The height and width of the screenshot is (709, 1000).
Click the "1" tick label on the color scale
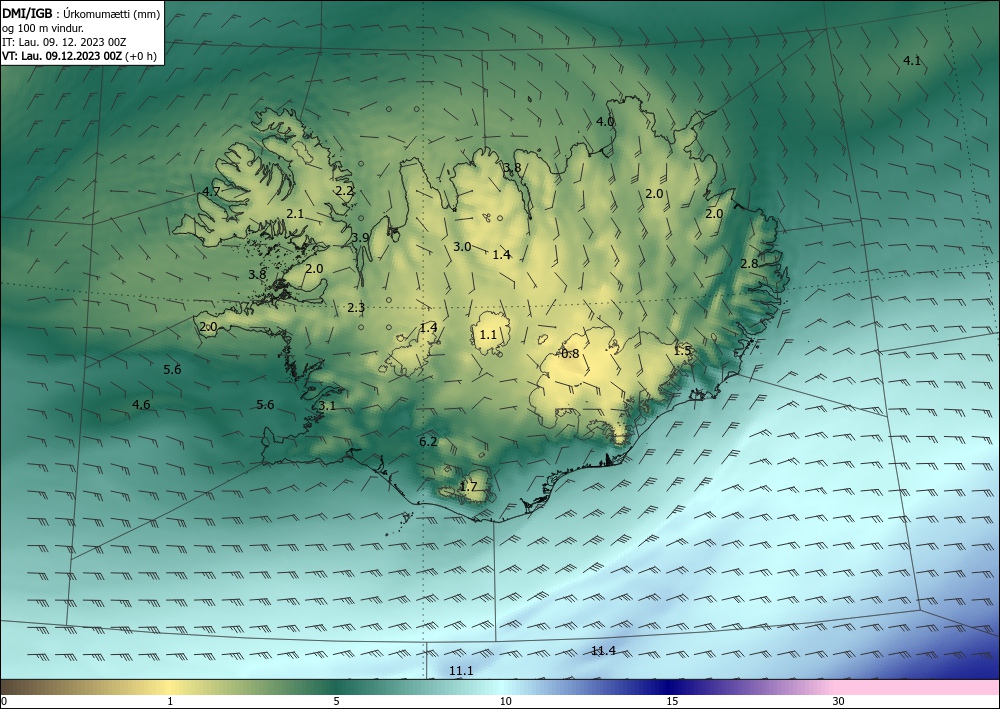(170, 701)
